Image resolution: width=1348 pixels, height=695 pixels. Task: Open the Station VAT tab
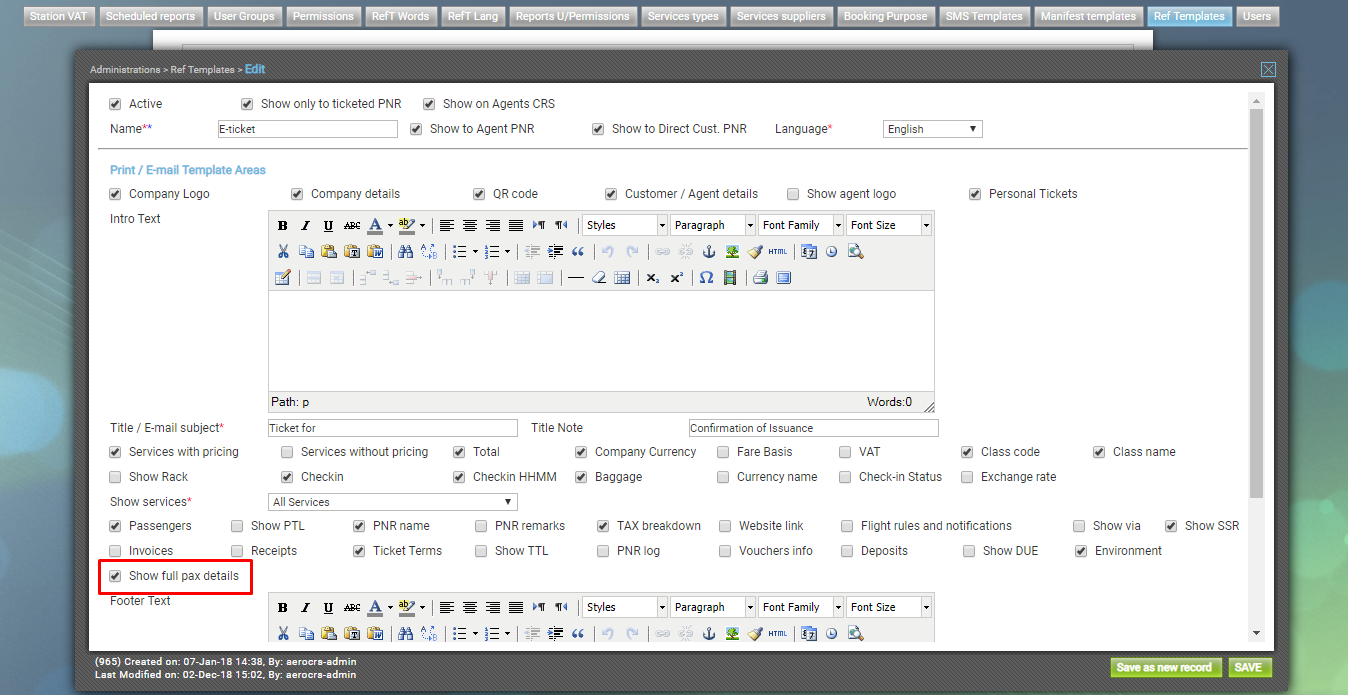(x=60, y=16)
